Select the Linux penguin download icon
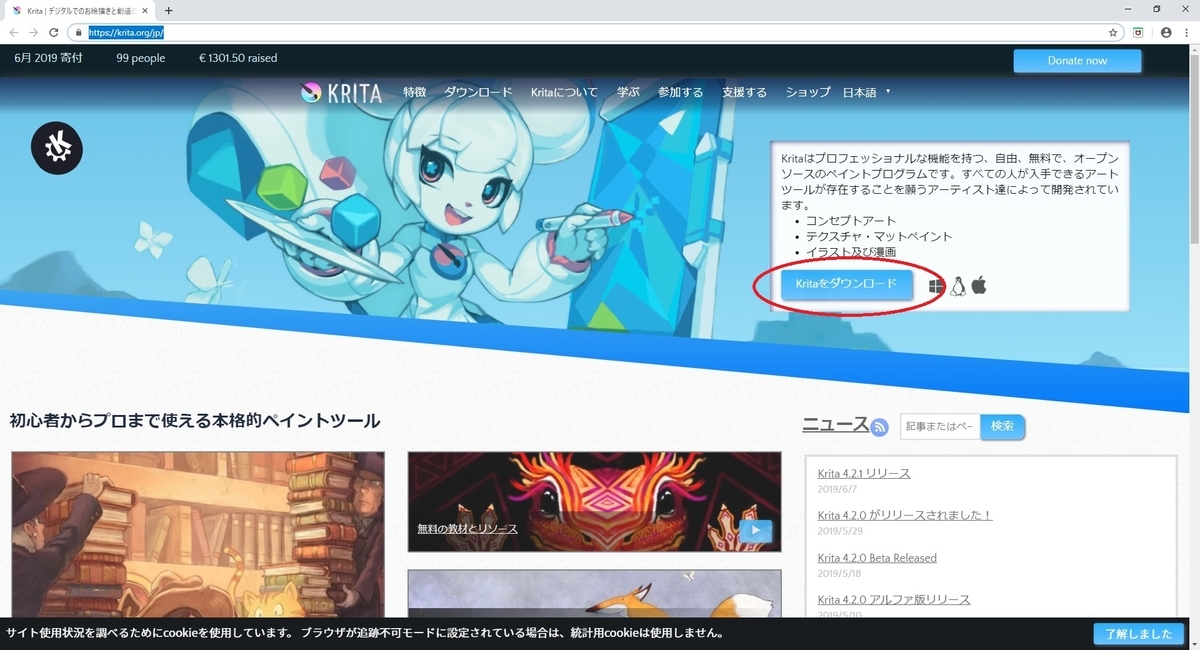Viewport: 1200px width, 650px height. 958,285
